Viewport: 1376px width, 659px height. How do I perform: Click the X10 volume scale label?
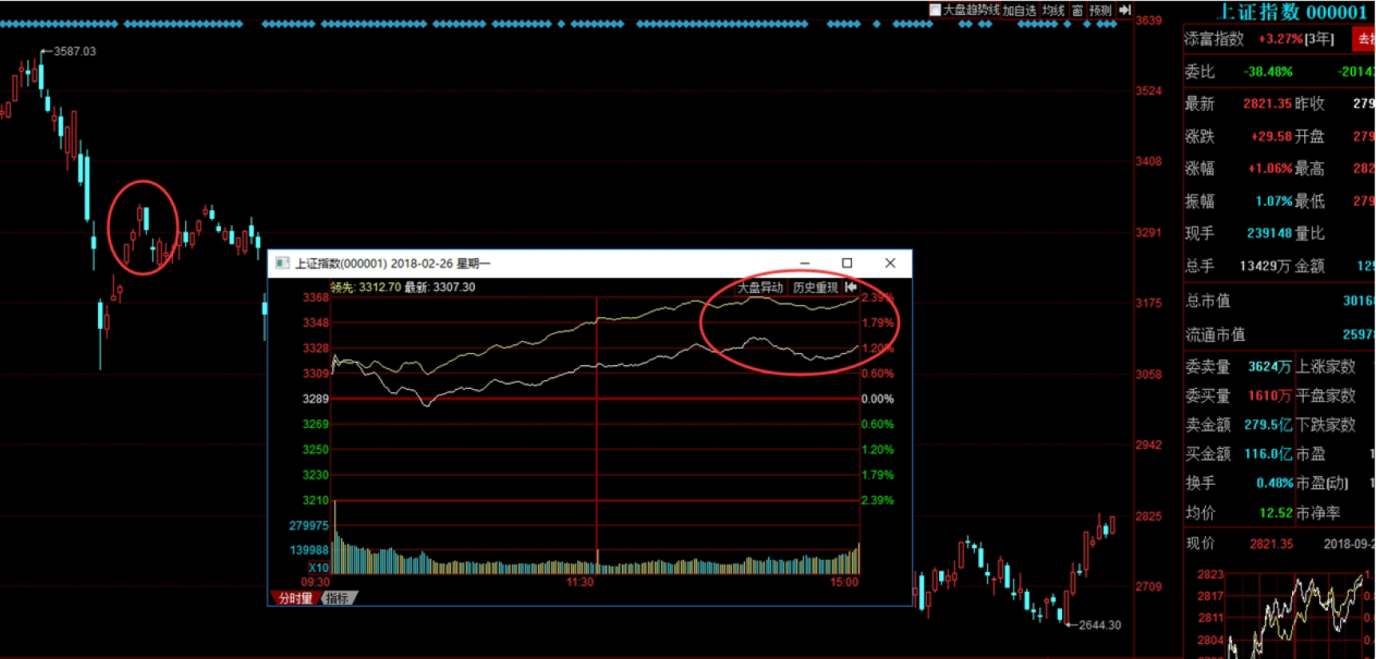point(319,566)
